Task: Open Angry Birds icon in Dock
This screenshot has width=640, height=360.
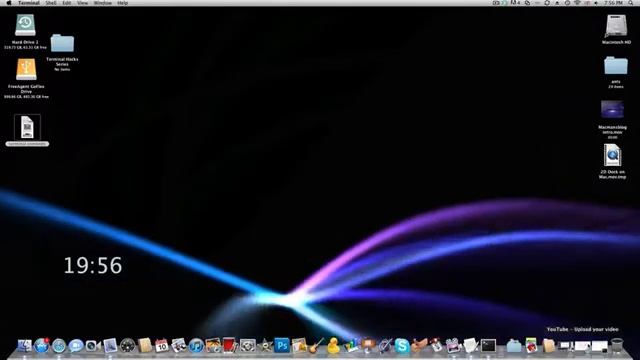Action: pyautogui.click(x=531, y=346)
